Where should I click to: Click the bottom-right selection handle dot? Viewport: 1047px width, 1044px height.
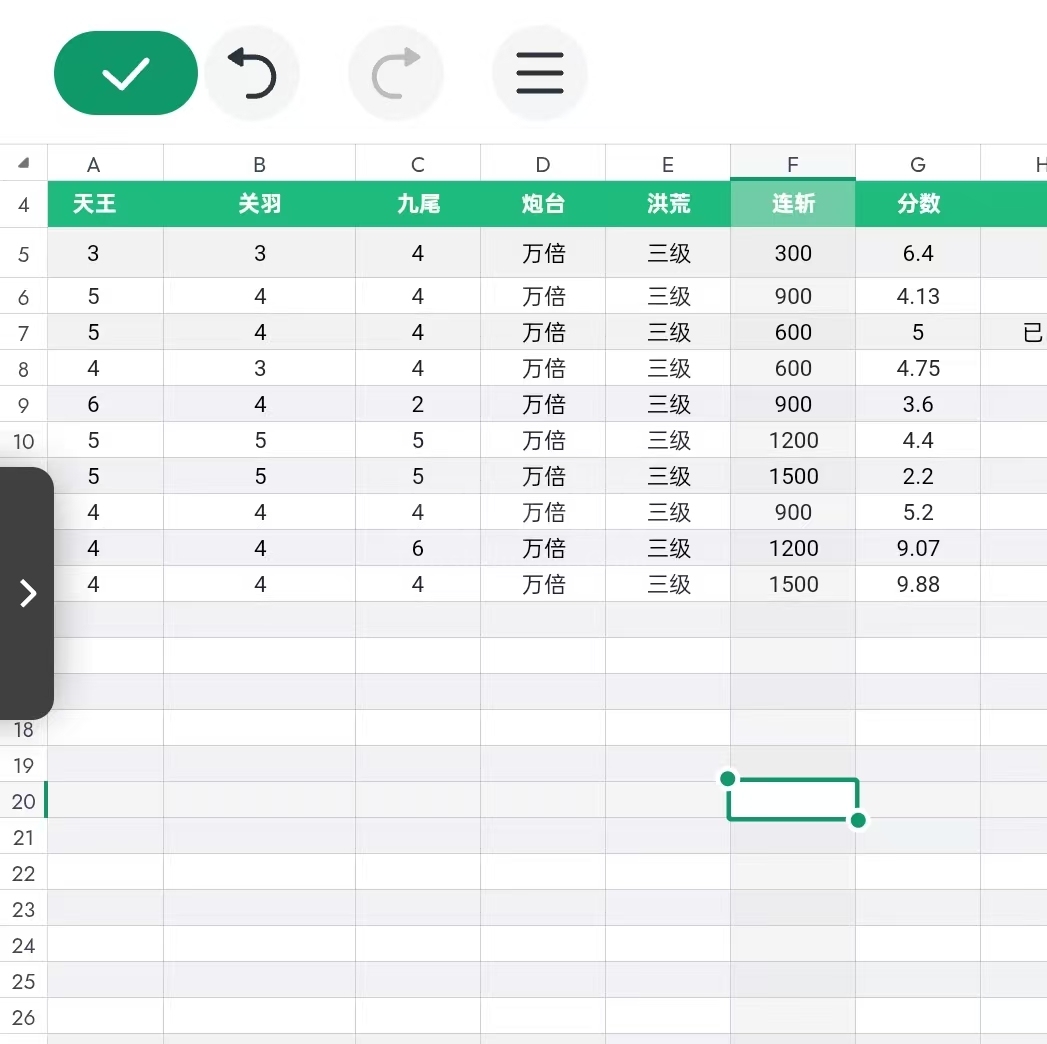point(858,820)
